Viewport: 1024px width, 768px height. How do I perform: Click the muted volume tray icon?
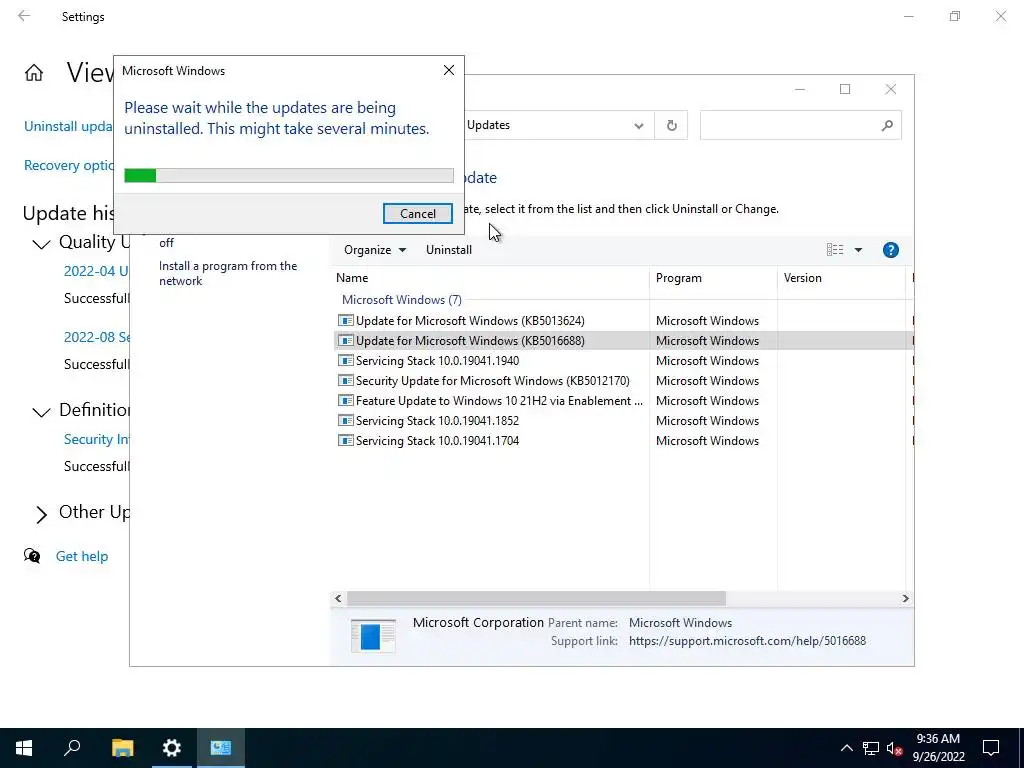[894, 748]
